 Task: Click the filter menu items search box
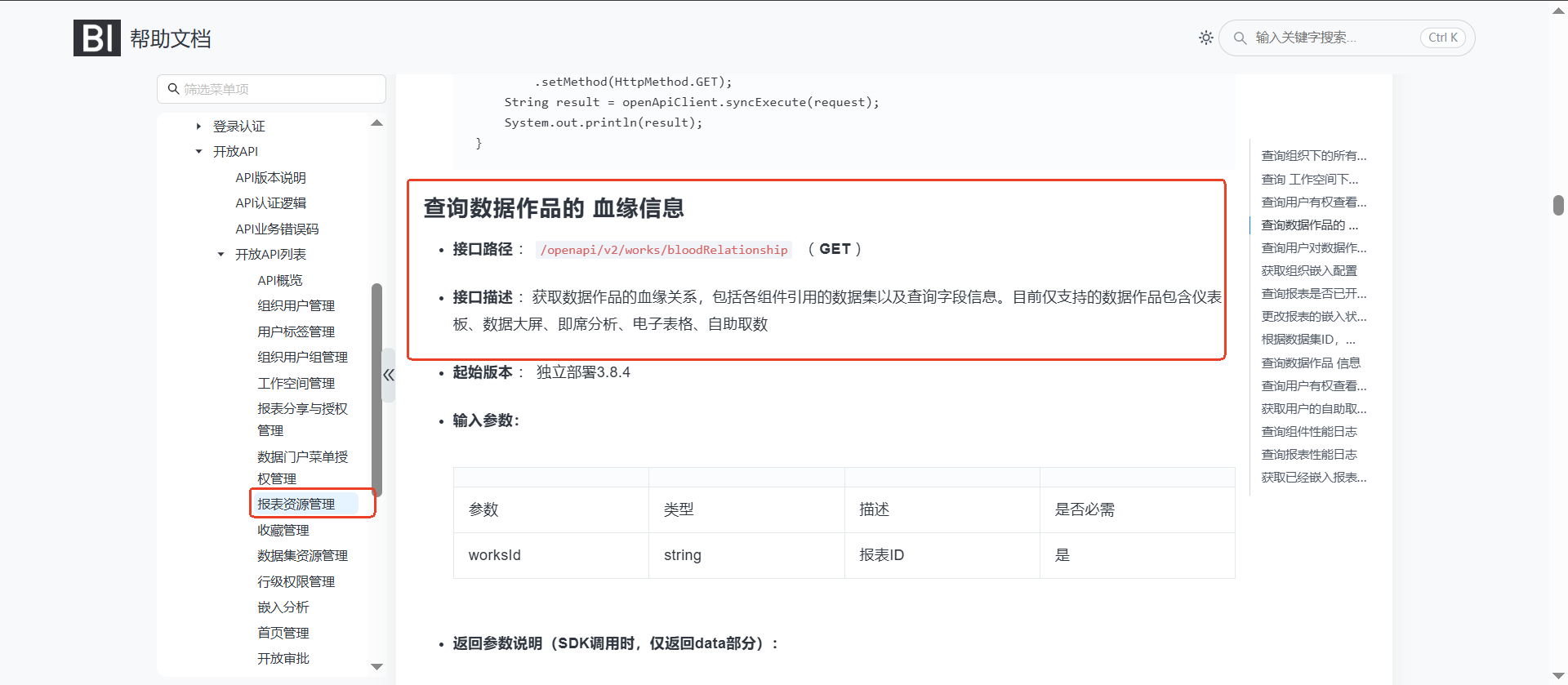click(271, 89)
